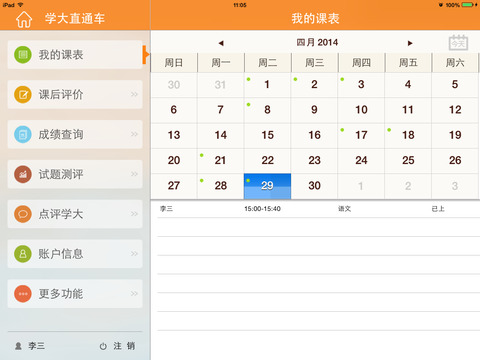Screen dimensions: 480x360
Task: Check the battery indicator in status bar
Action: (x=468, y=5)
